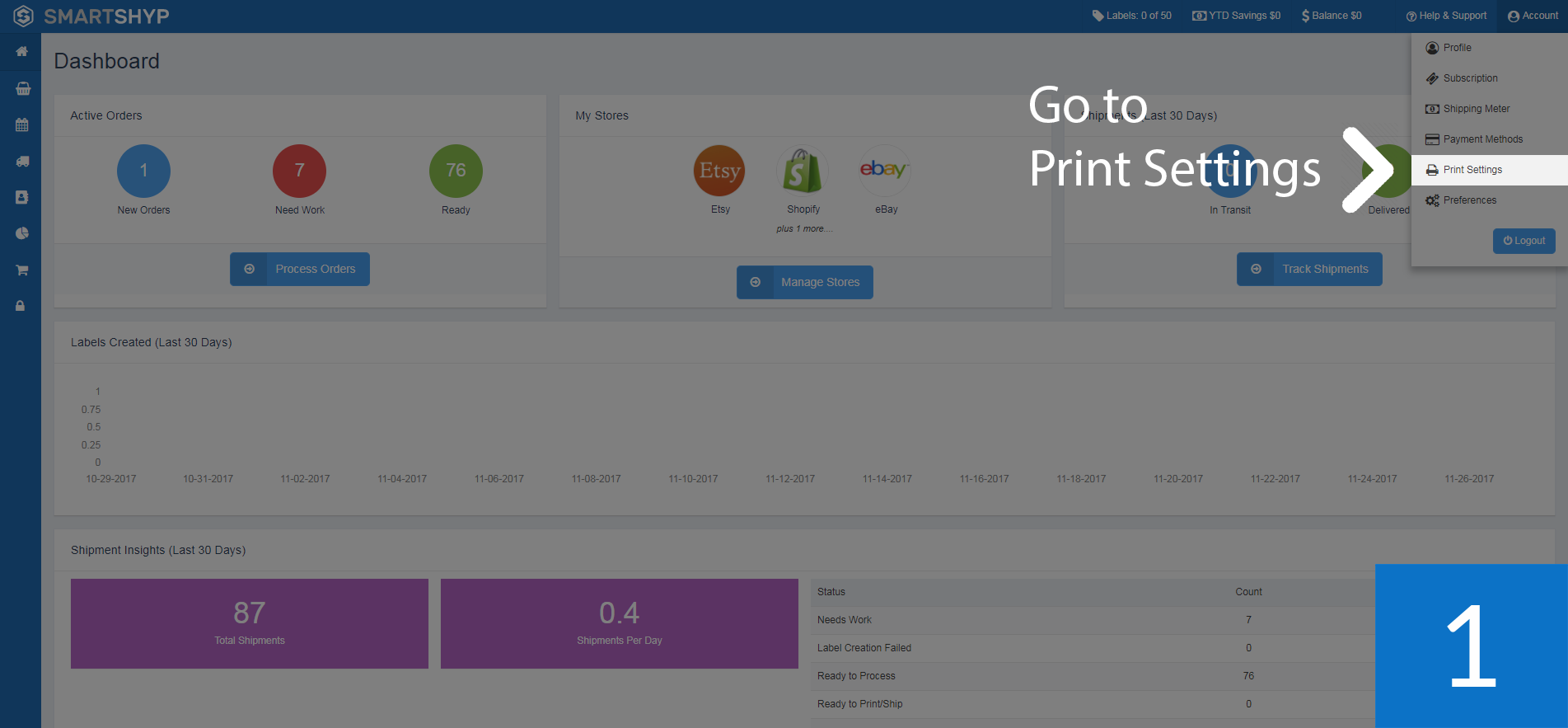
Task: Click the 'Shipment Insights (Last 30 Days)' heading
Action: tap(158, 550)
